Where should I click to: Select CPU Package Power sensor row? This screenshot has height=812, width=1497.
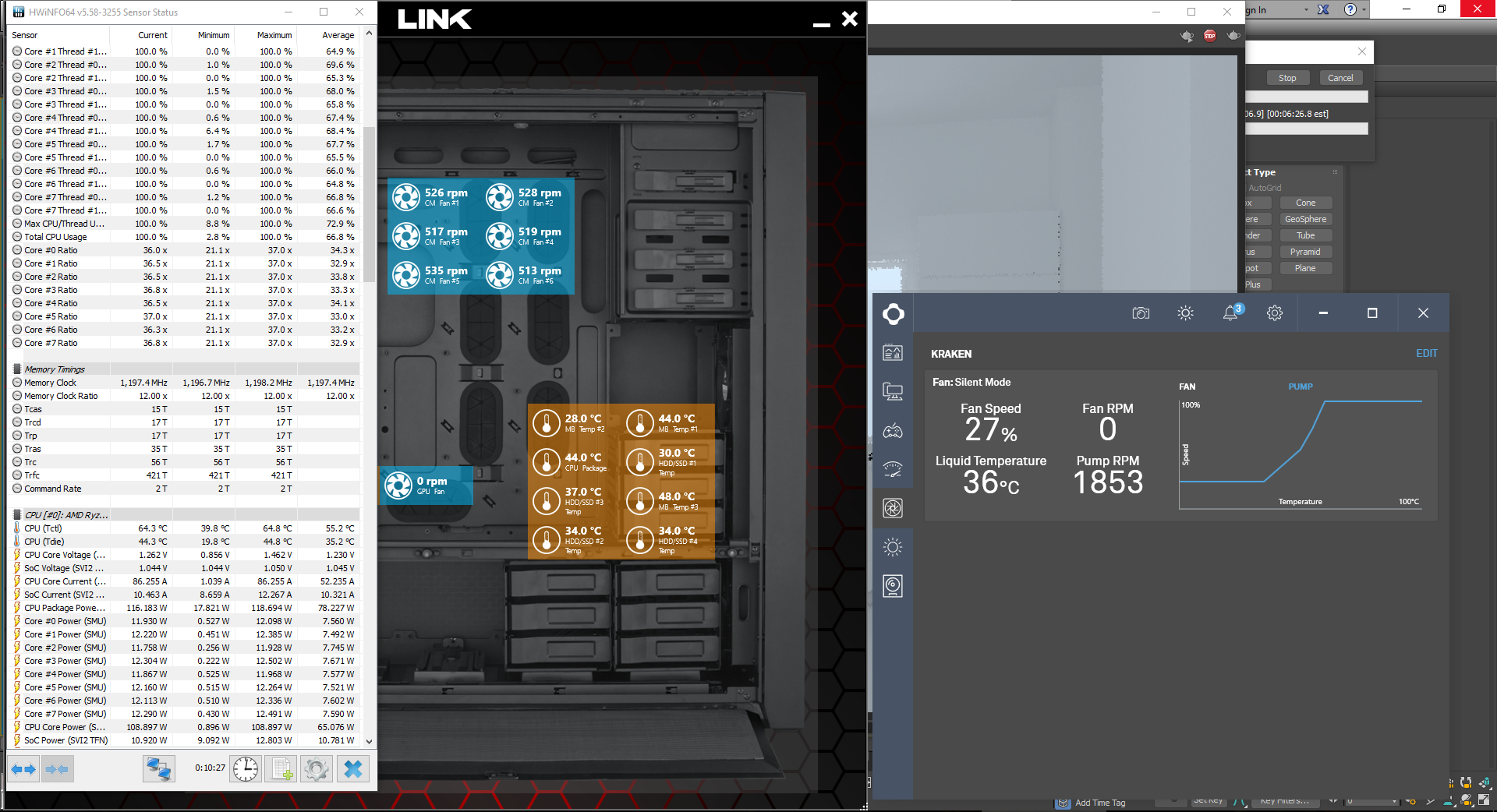(185, 608)
